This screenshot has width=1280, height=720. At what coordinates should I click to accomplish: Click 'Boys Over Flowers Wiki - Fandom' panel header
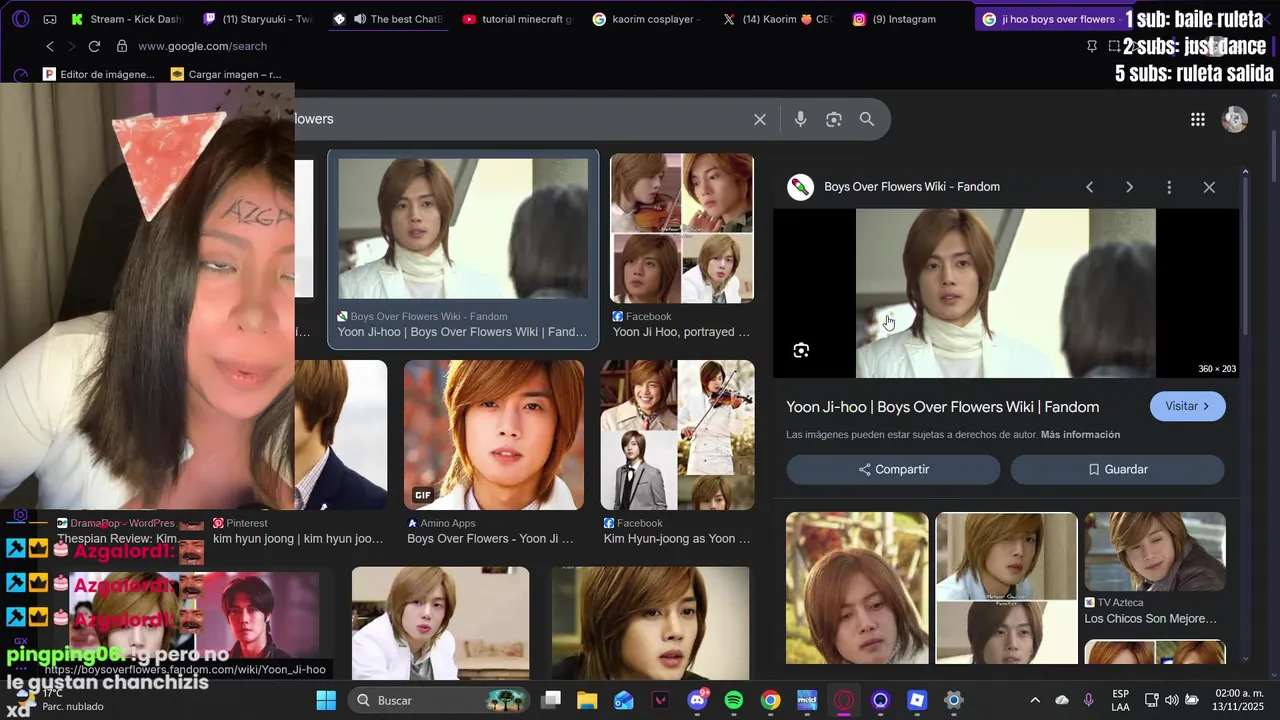point(912,187)
